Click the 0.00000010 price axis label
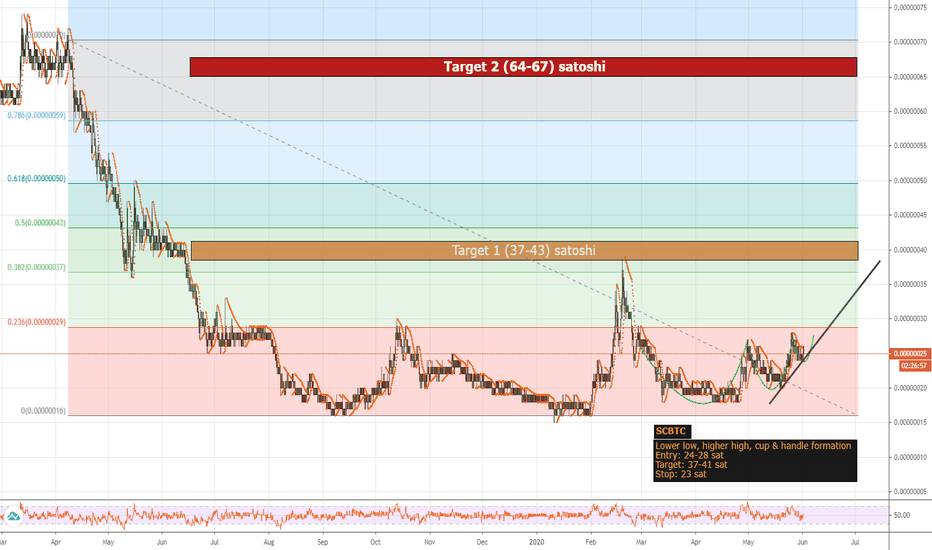This screenshot has height=550, width=932. point(911,457)
